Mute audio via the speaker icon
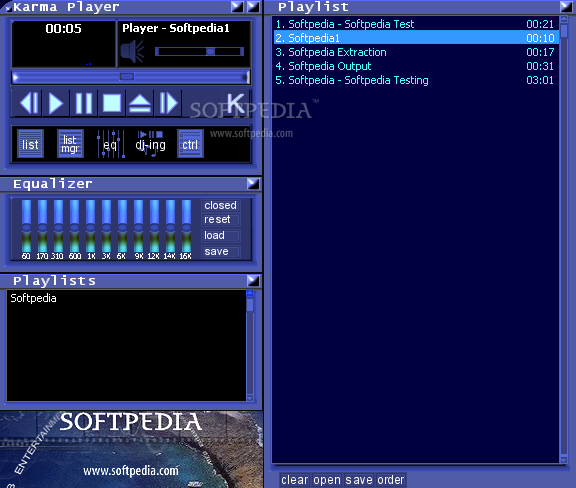The width and height of the screenshot is (576, 488). coord(132,52)
